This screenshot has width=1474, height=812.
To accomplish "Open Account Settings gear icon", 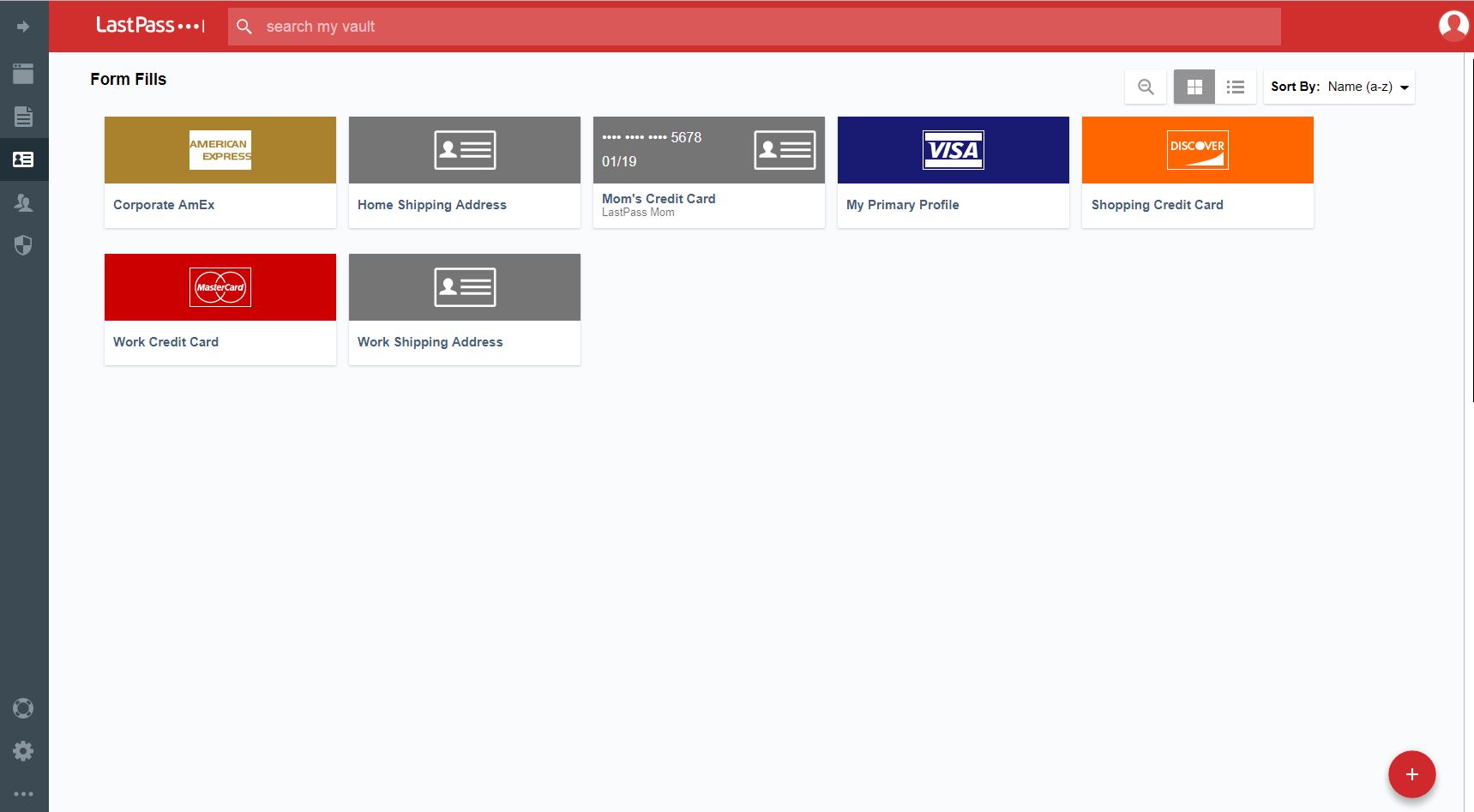I will click(23, 751).
